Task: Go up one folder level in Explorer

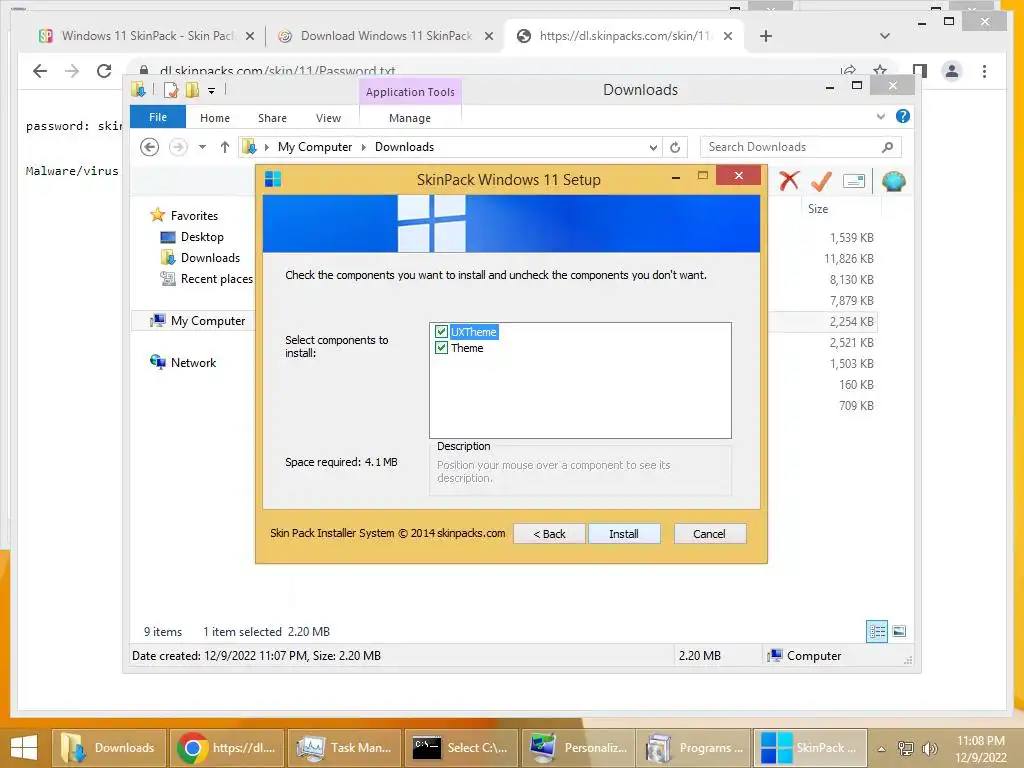Action: (x=225, y=147)
